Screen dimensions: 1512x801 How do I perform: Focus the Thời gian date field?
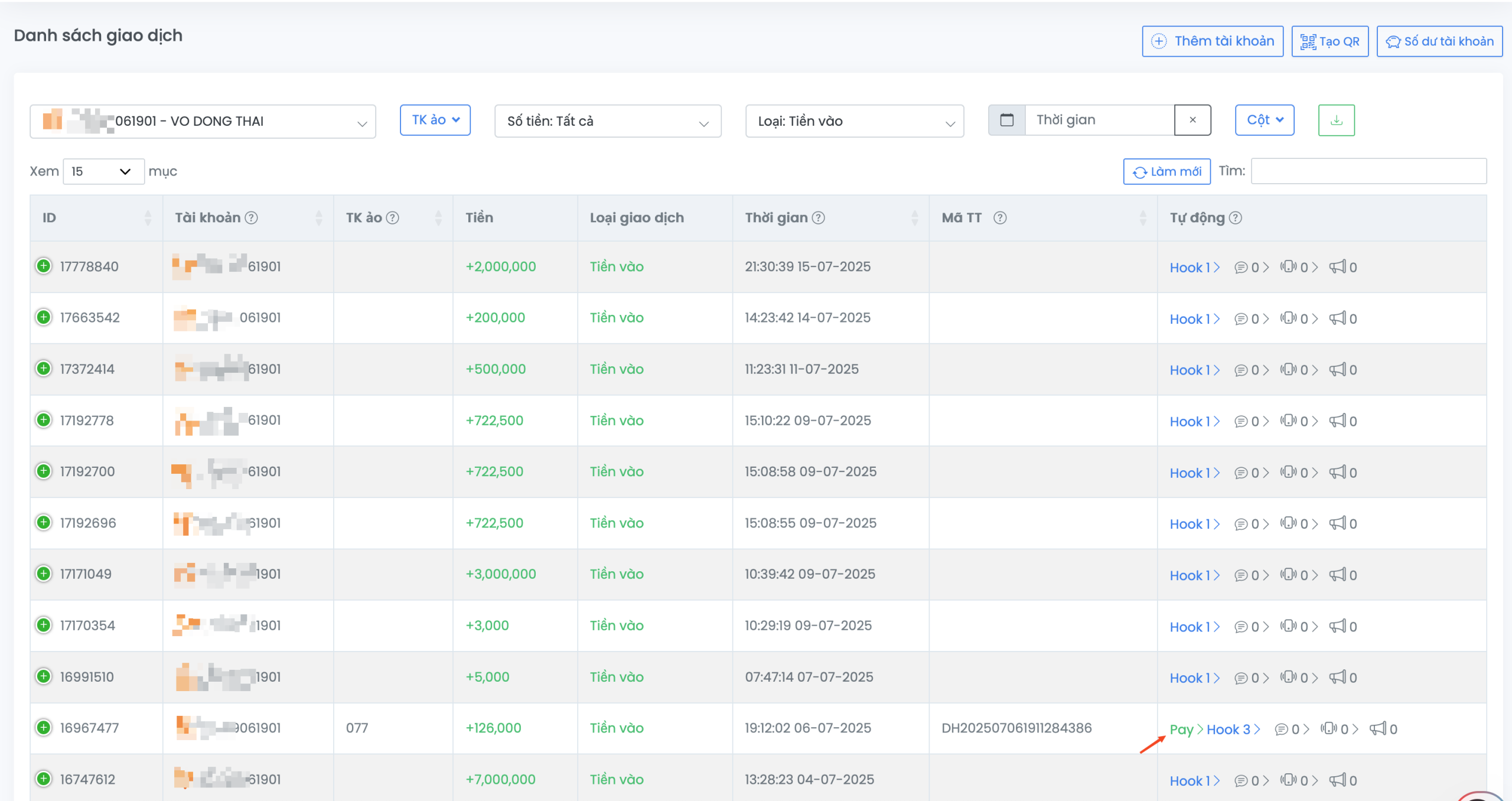click(1100, 120)
